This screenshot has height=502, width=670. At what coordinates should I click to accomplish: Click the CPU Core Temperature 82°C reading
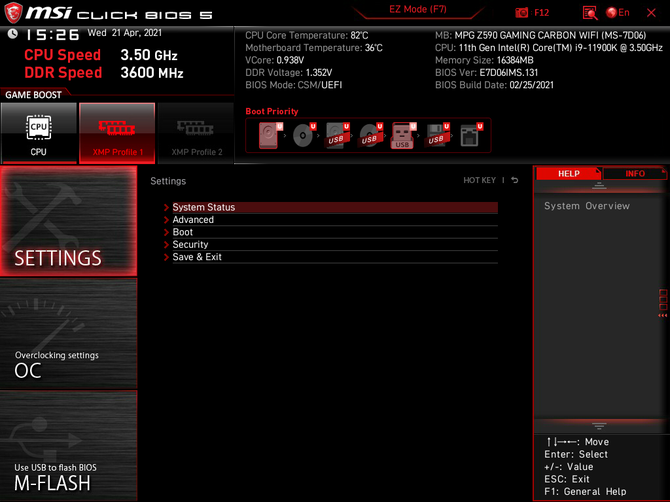306,35
